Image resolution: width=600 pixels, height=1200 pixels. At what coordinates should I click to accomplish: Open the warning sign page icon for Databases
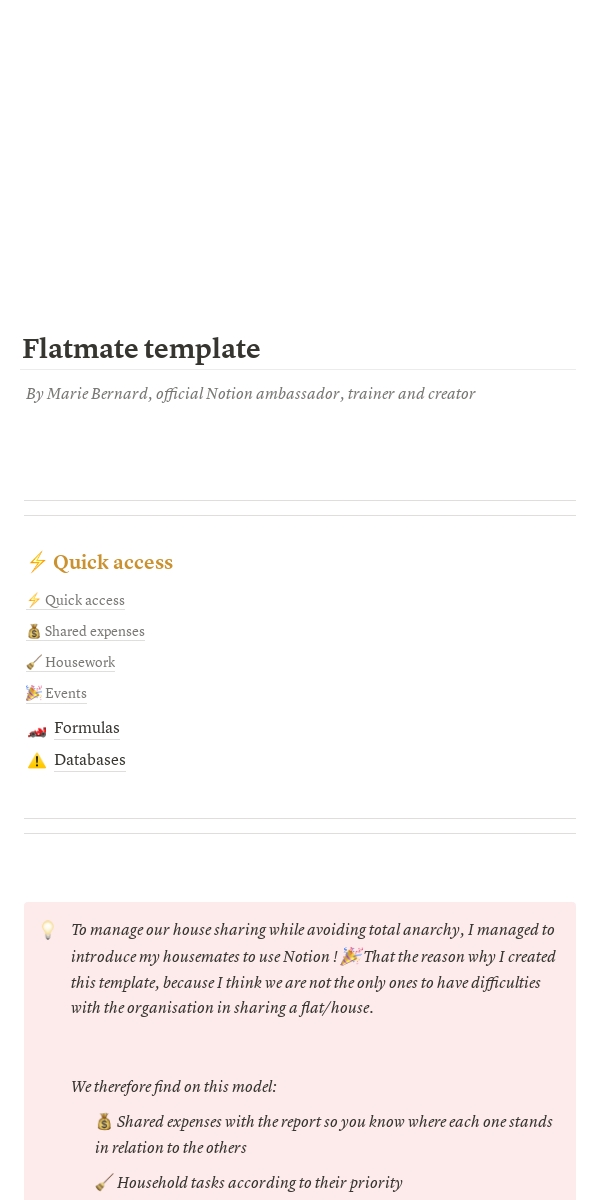coord(37,761)
